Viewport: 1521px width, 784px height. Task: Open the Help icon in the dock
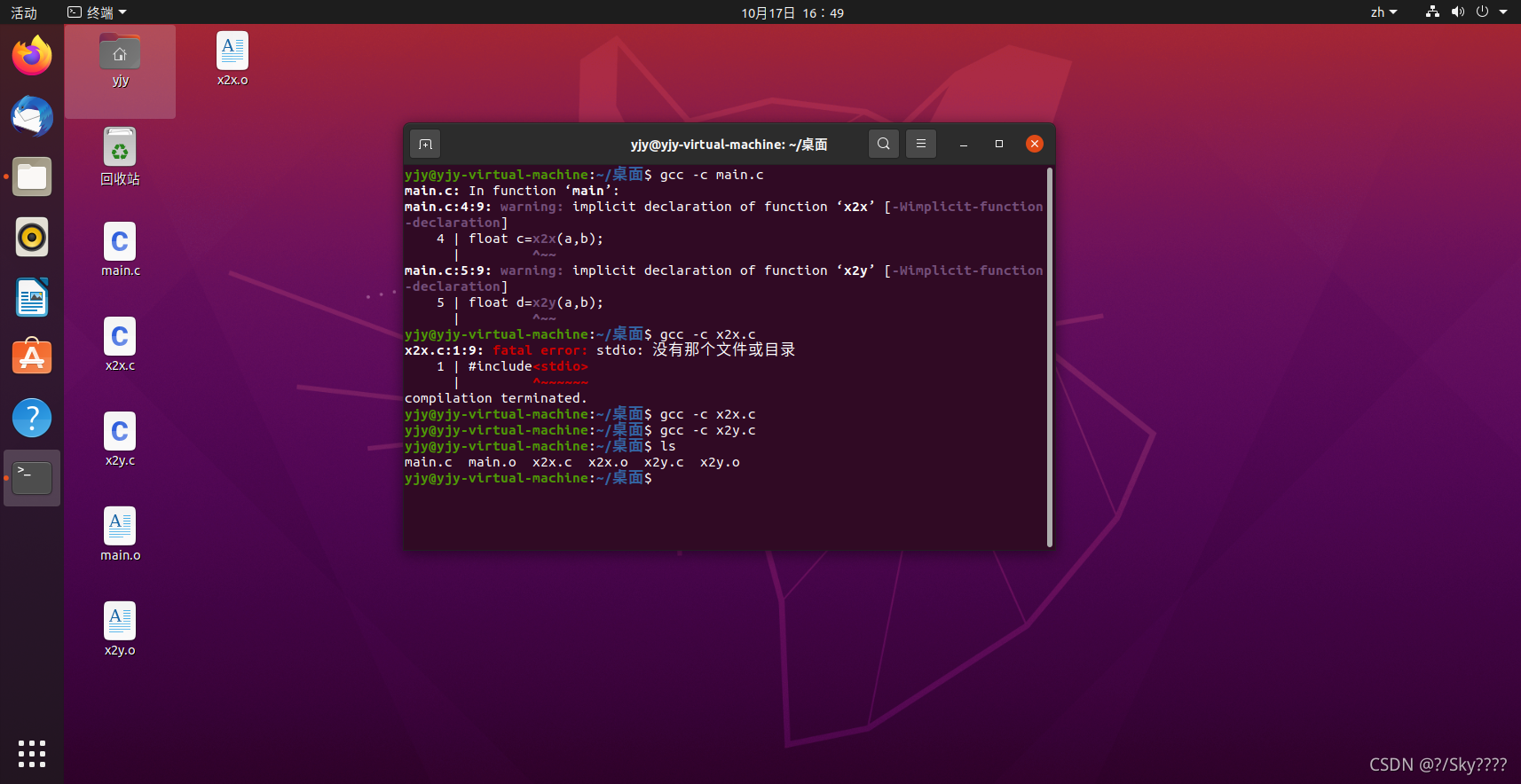pyautogui.click(x=32, y=418)
